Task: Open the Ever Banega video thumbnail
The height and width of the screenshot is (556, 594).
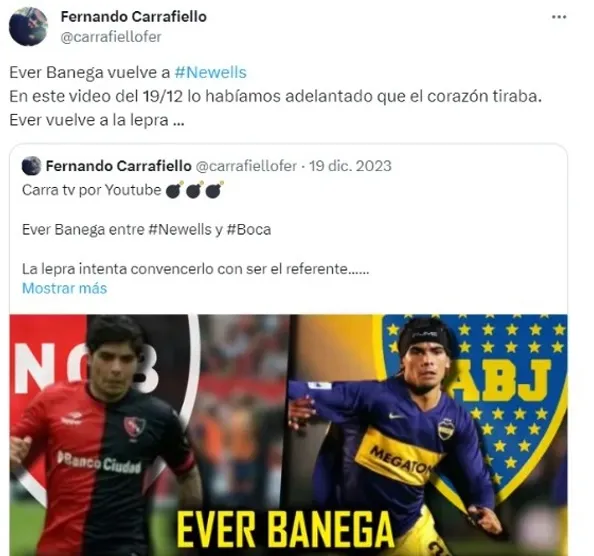Action: pos(289,435)
